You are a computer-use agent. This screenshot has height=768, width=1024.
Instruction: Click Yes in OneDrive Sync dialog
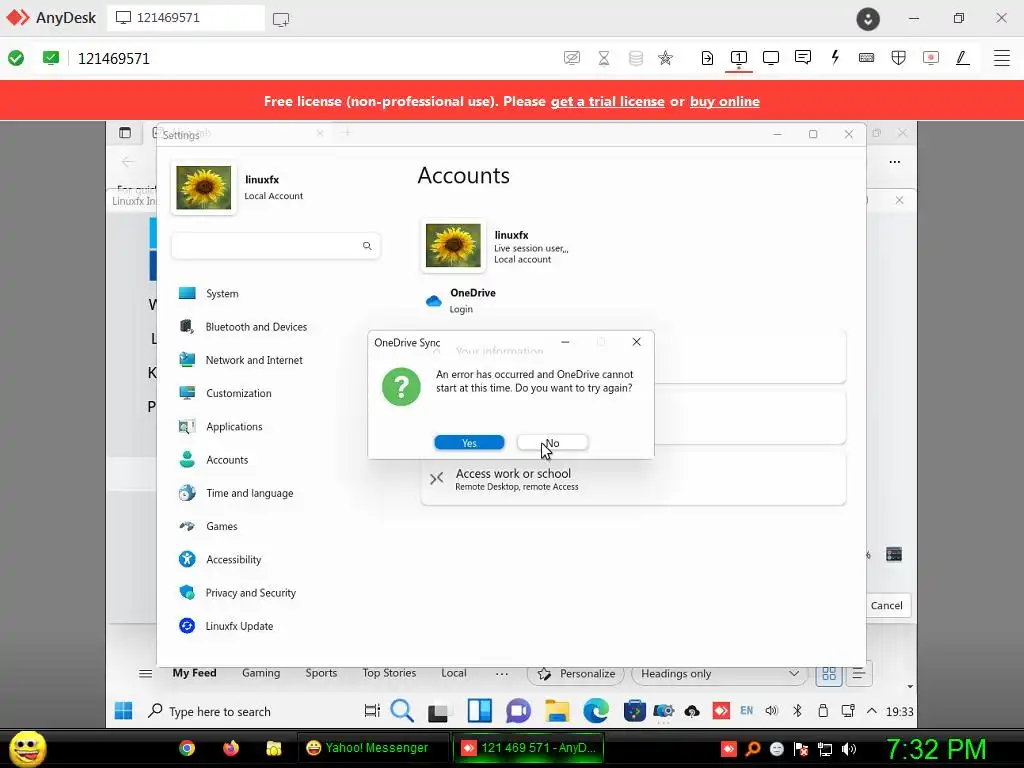coord(469,443)
